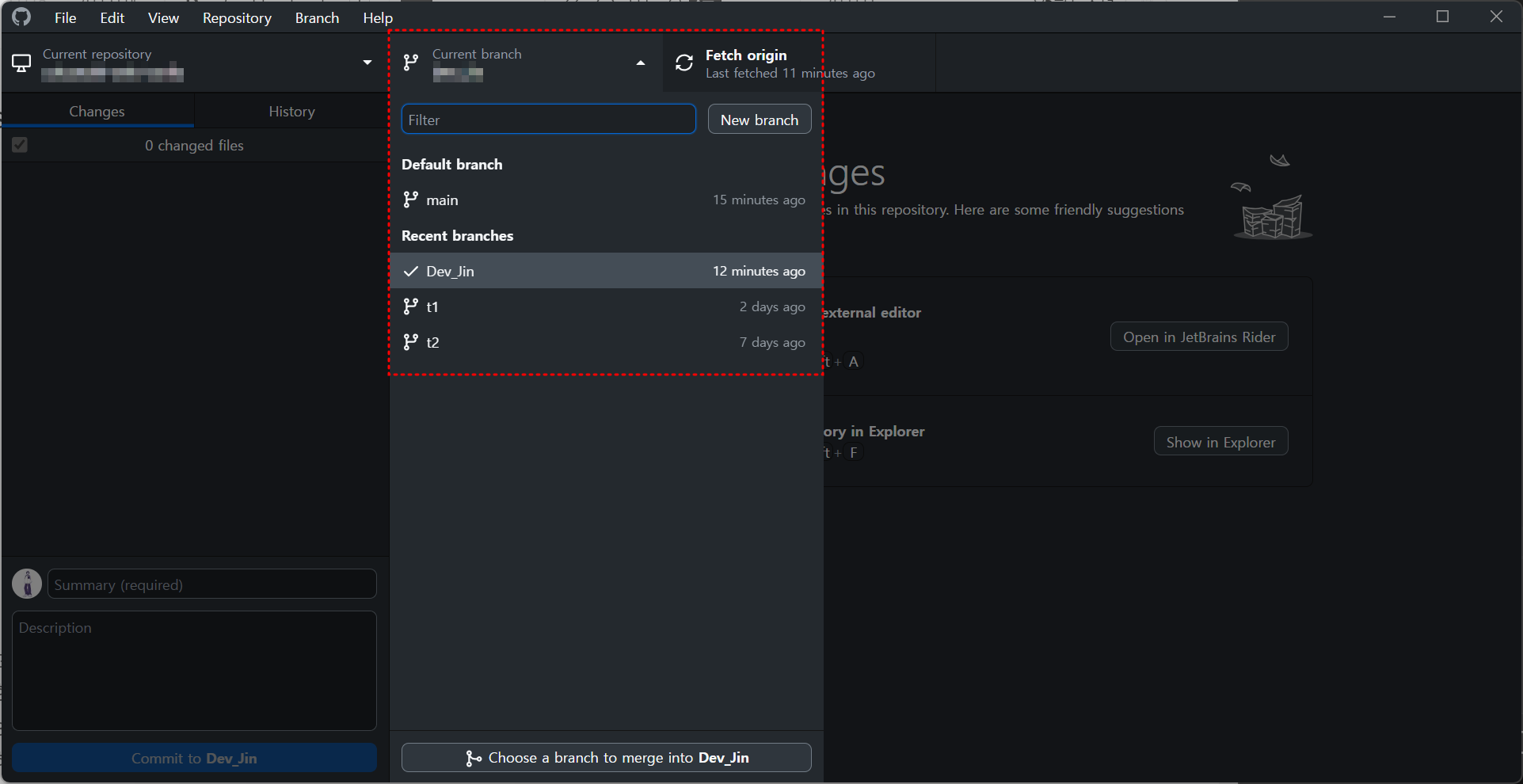Click the branch icon beside t2

point(410,342)
